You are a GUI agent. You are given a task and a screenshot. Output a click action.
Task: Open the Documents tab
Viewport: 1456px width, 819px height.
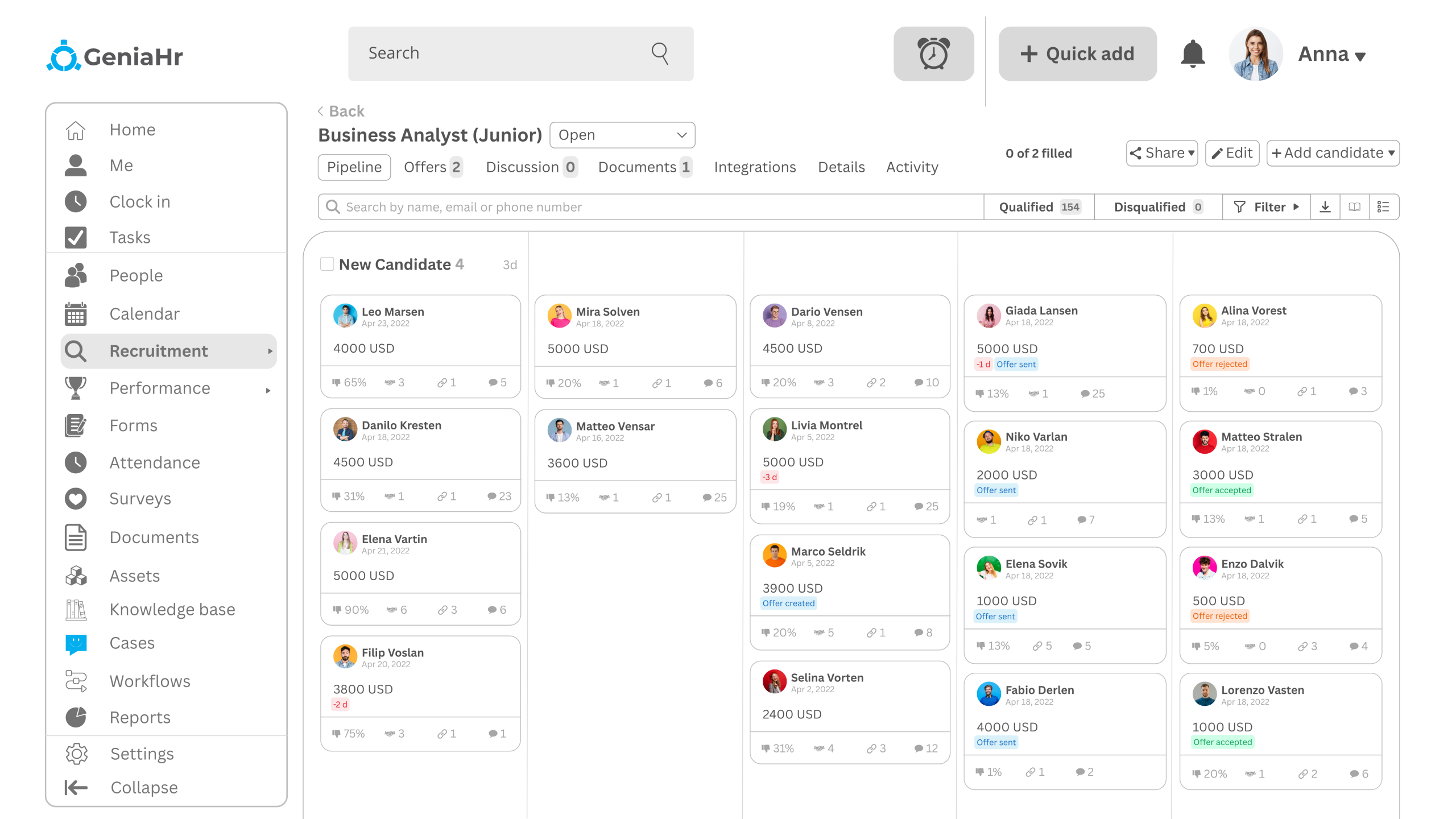644,167
